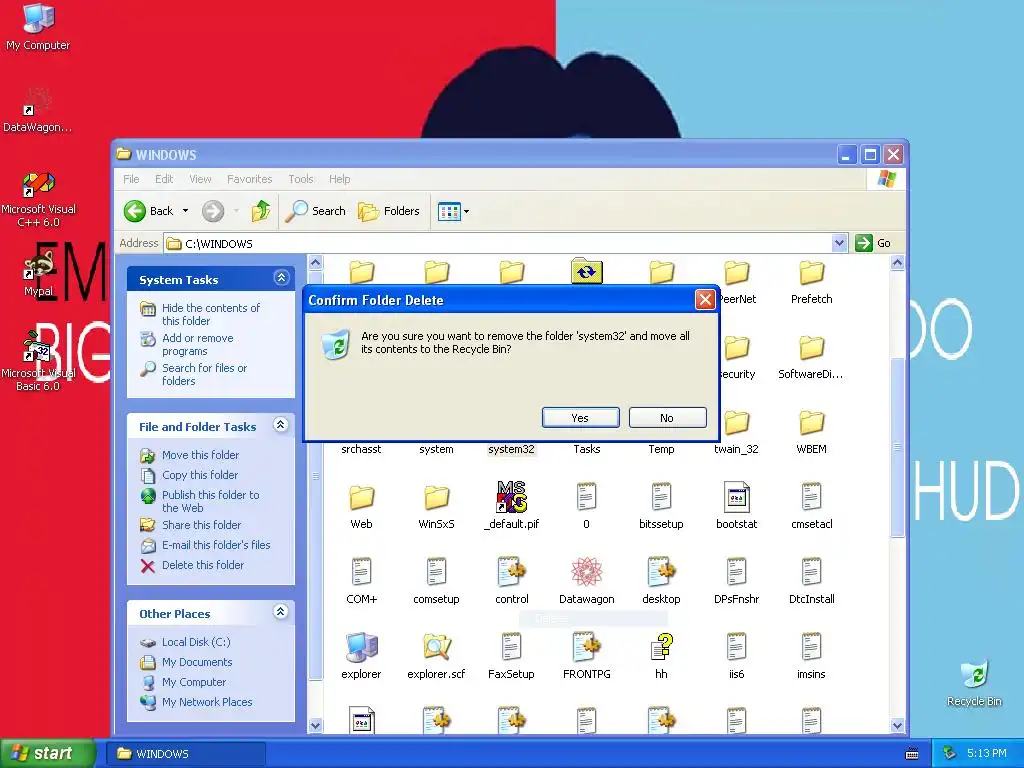Click Delete this folder link
The width and height of the screenshot is (1024, 768).
point(202,565)
